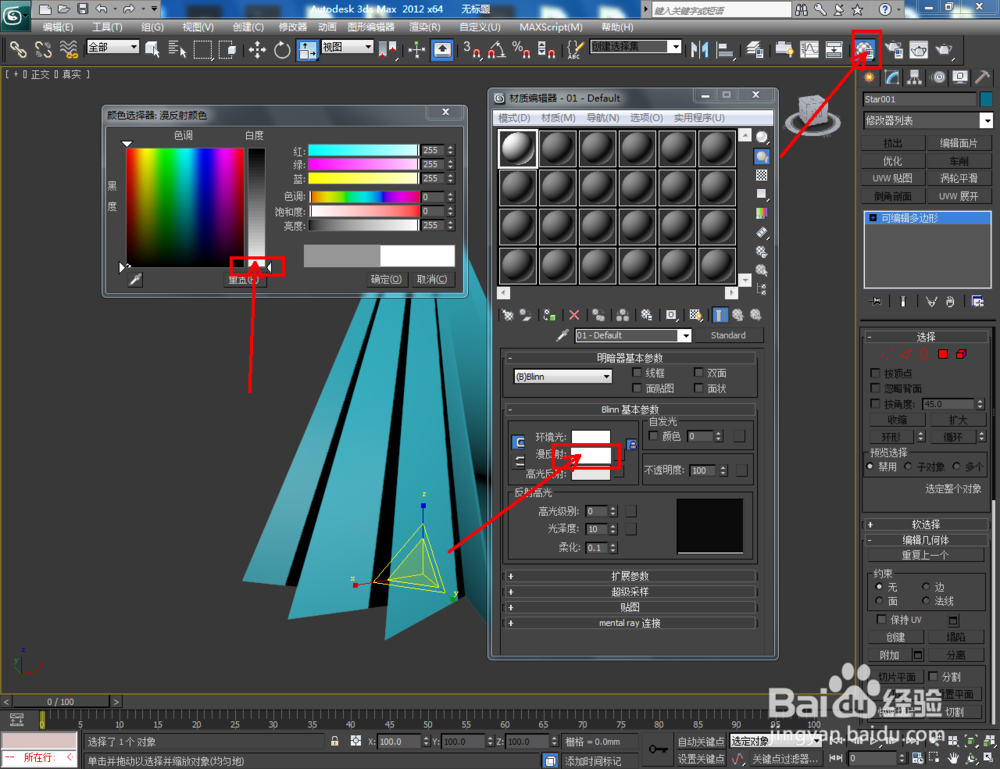Expand the 贴图 rollout

pyautogui.click(x=631, y=607)
